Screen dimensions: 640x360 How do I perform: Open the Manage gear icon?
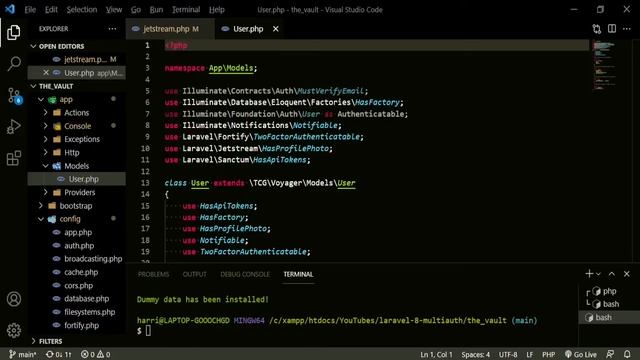[13, 330]
